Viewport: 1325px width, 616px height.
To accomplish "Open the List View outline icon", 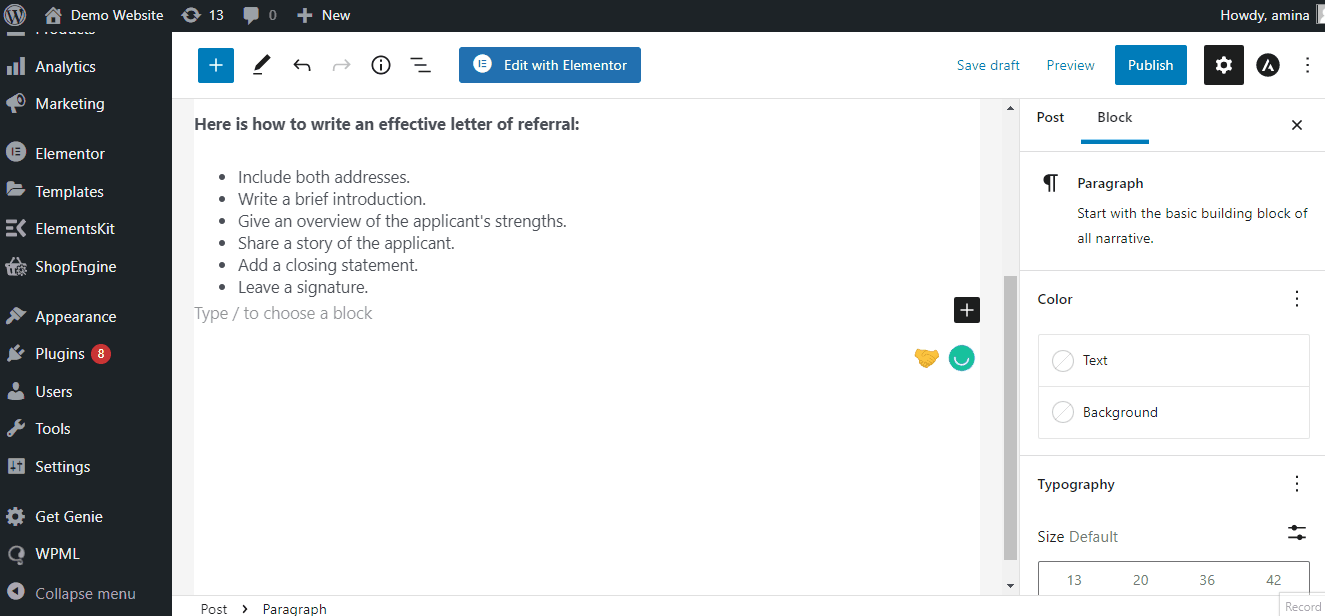I will [x=420, y=65].
